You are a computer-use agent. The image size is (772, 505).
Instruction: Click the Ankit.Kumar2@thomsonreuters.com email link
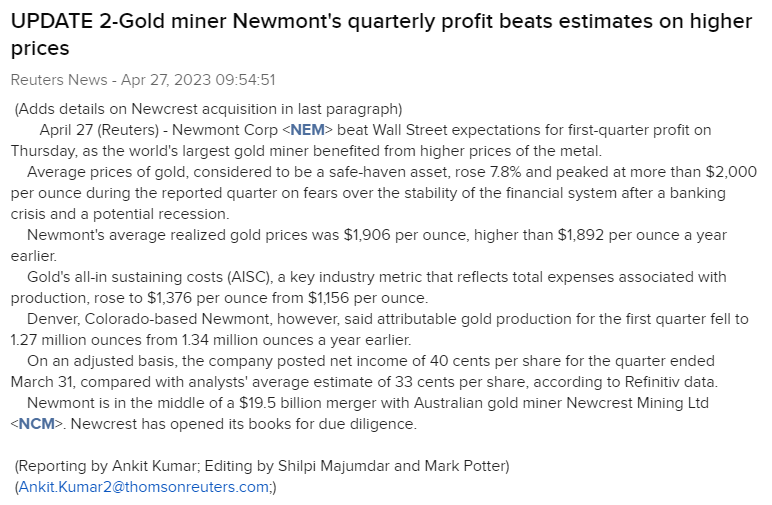[x=143, y=487]
